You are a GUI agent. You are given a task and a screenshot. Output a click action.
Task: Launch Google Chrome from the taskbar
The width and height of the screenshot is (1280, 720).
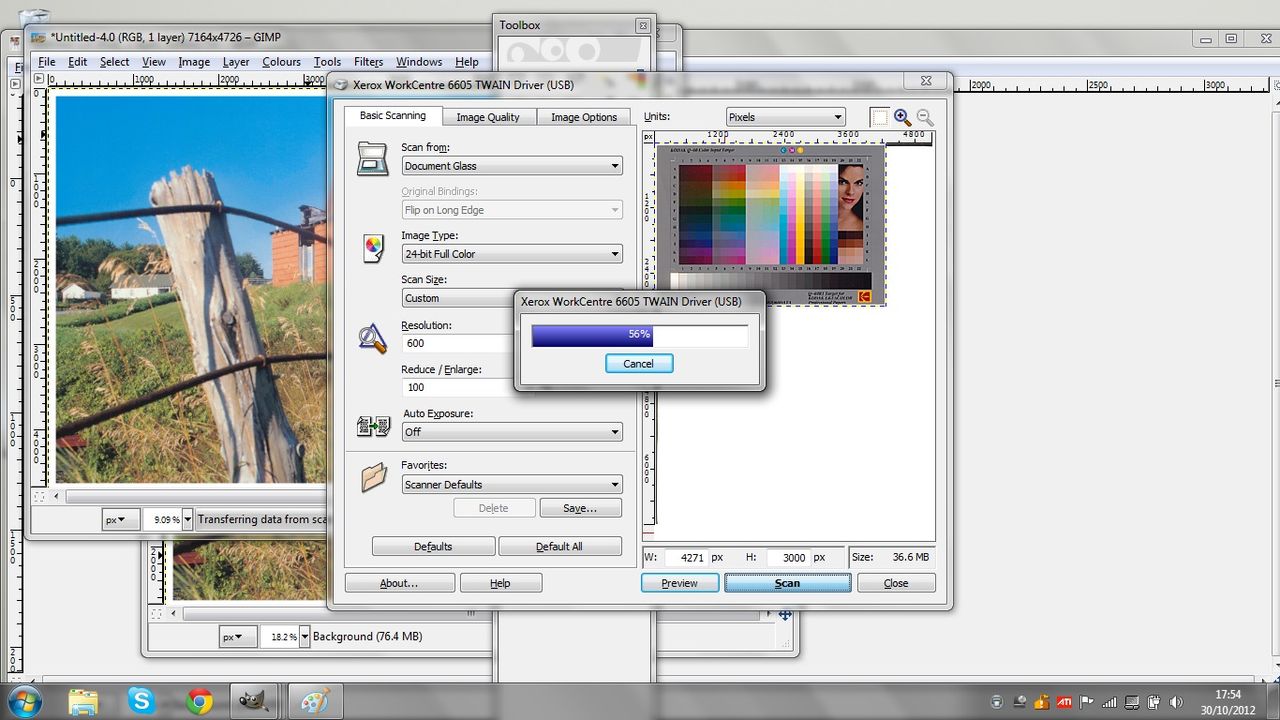(199, 701)
